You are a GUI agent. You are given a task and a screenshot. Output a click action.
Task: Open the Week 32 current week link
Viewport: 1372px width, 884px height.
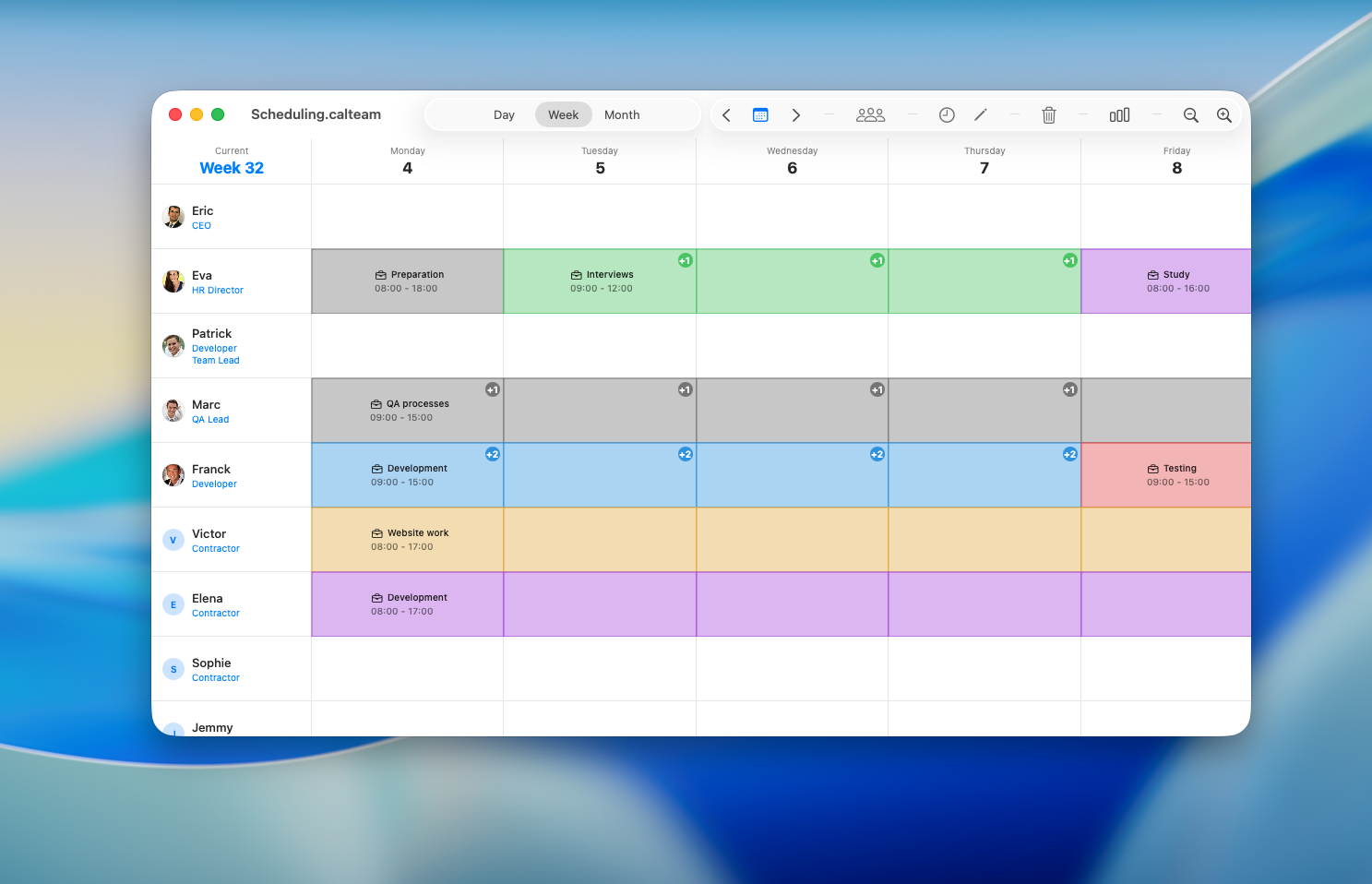pyautogui.click(x=232, y=168)
